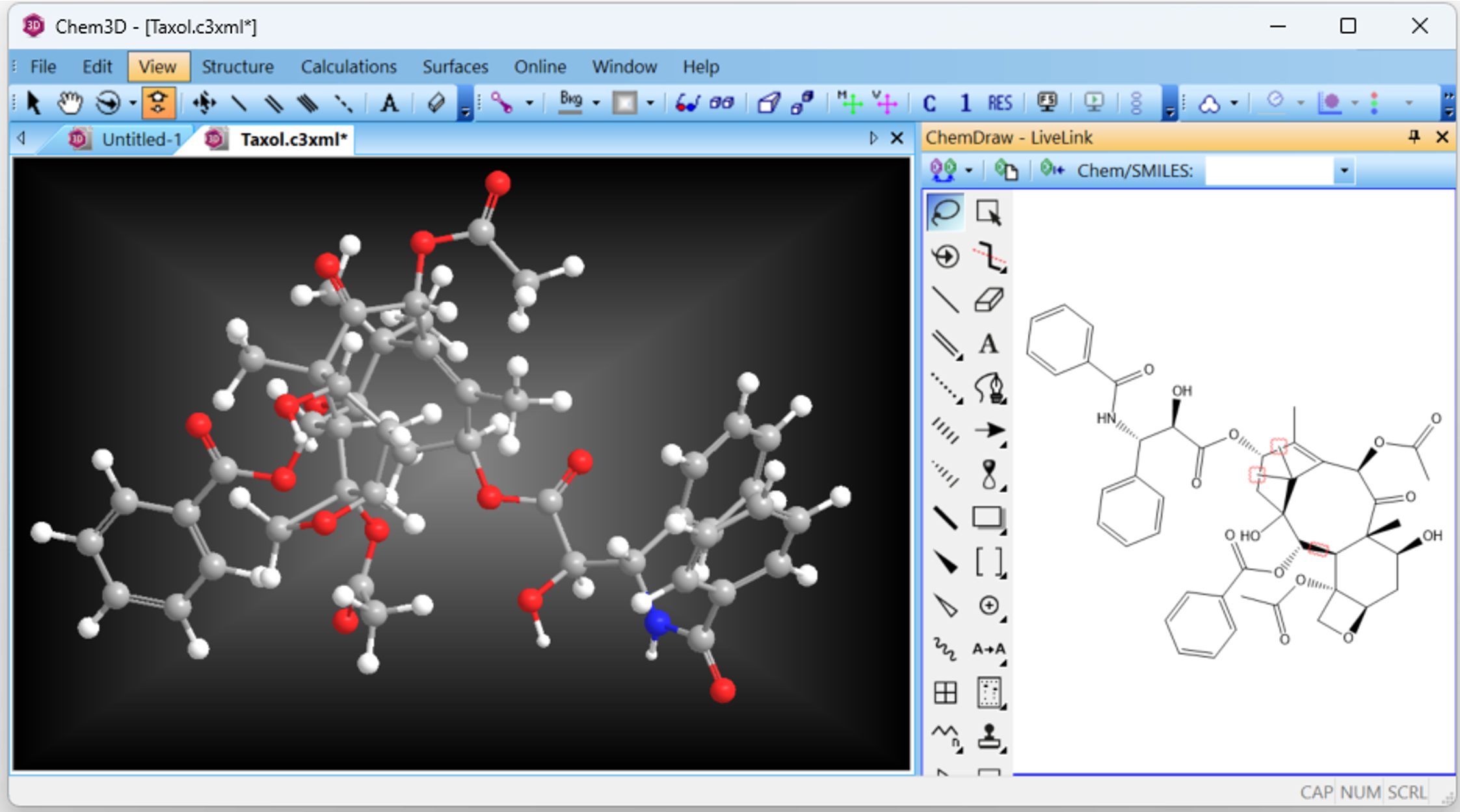The image size is (1460, 812).
Task: Open the Bkg background dropdown arrow
Action: (596, 103)
